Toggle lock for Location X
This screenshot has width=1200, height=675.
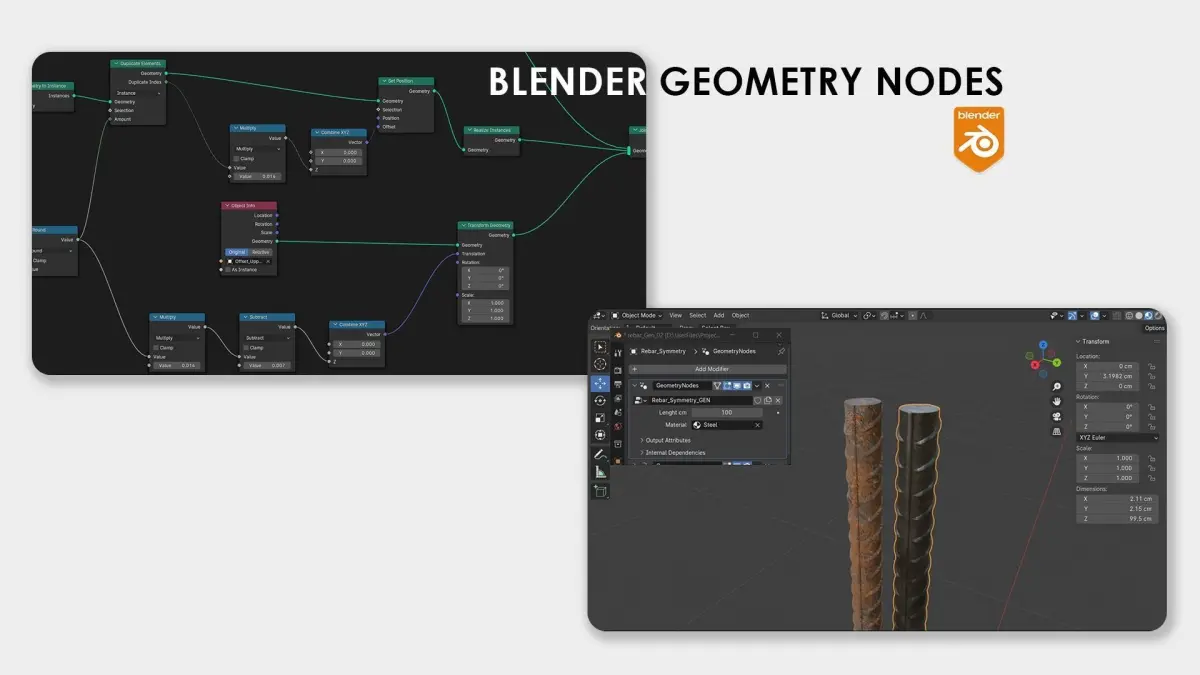[x=1152, y=366]
